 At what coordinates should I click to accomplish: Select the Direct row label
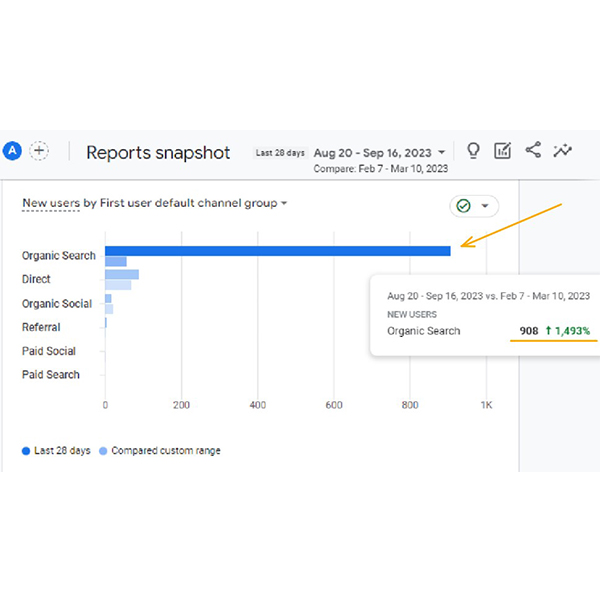point(36,279)
